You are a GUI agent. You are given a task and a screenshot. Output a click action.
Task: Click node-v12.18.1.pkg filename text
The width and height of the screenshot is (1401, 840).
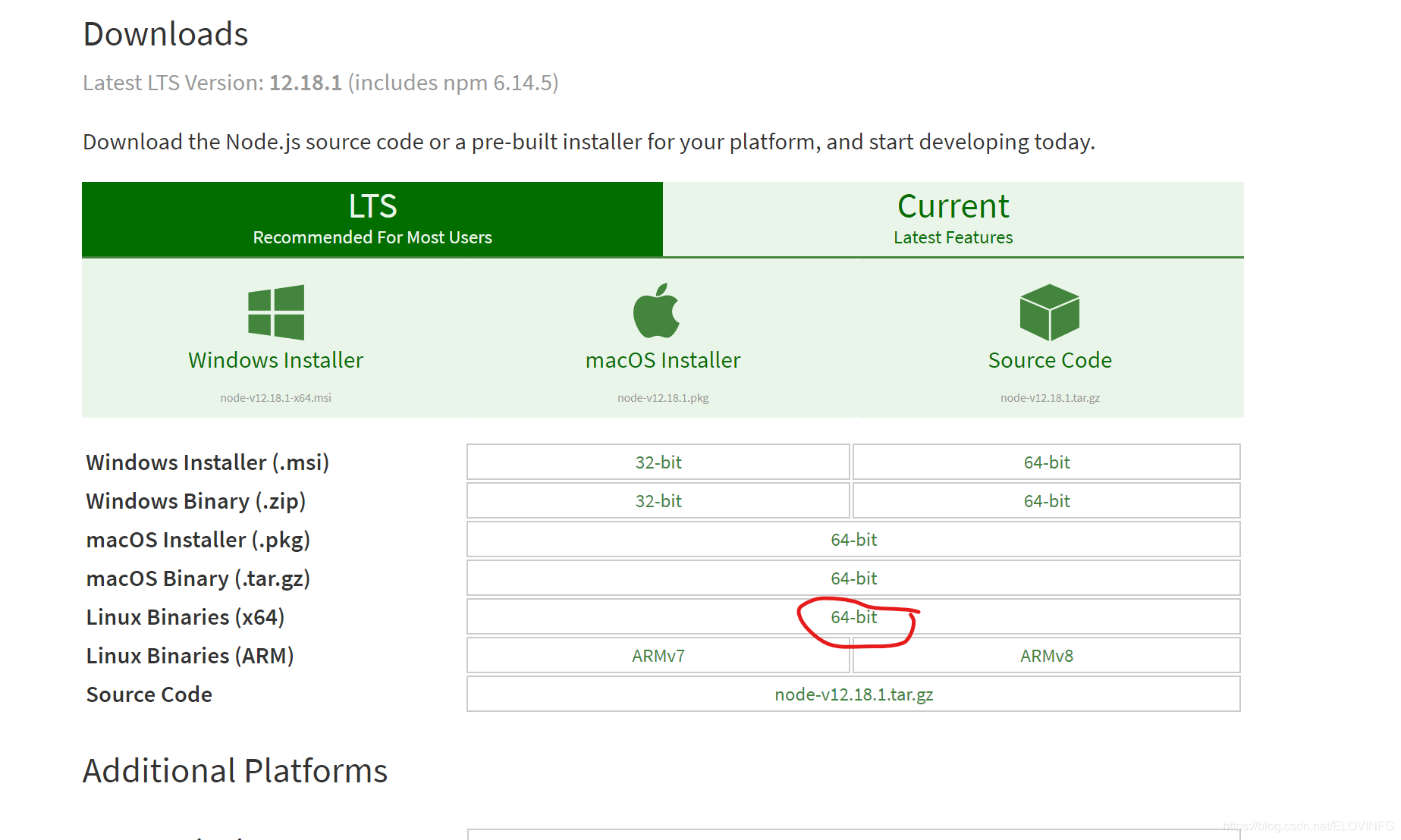tap(663, 397)
